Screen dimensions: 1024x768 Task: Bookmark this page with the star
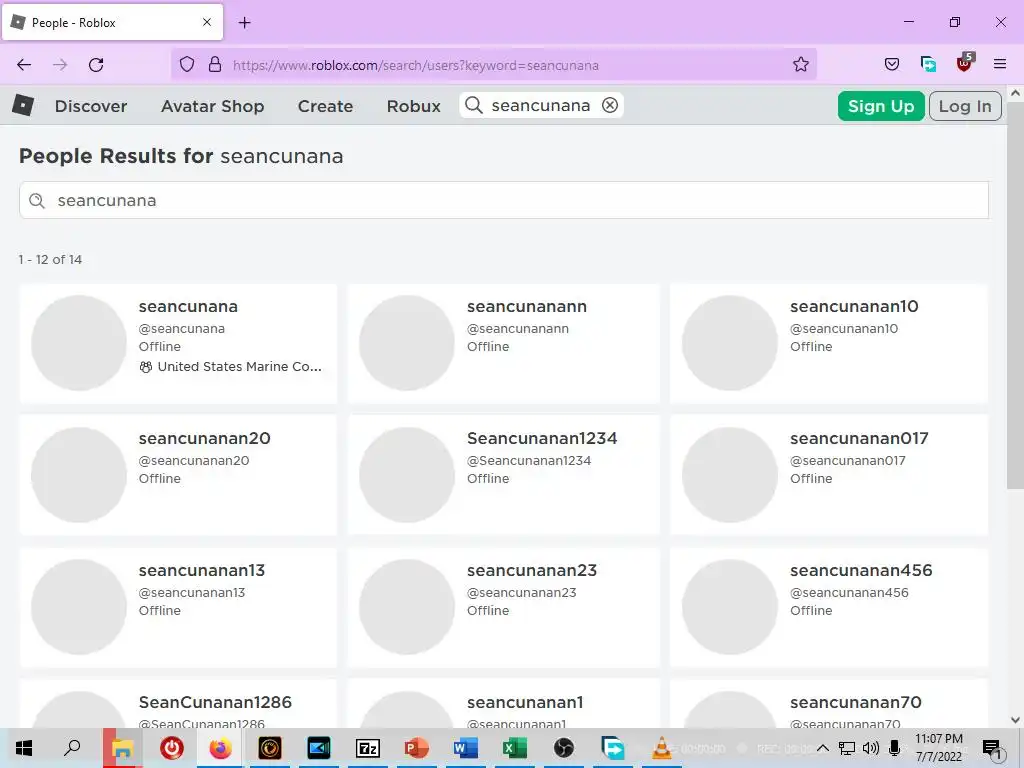pyautogui.click(x=801, y=65)
